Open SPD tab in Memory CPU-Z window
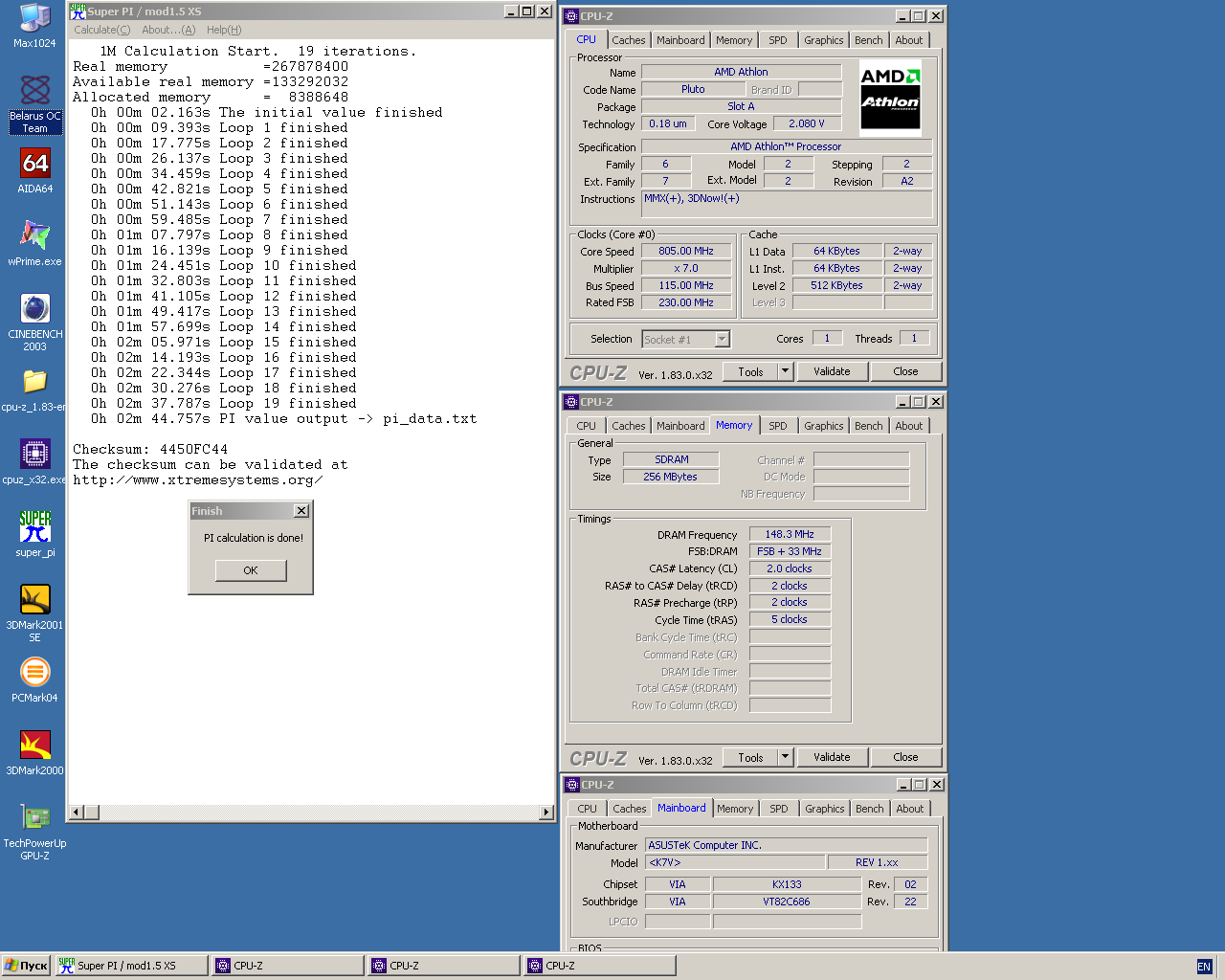The width and height of the screenshot is (1225, 980). [x=778, y=426]
